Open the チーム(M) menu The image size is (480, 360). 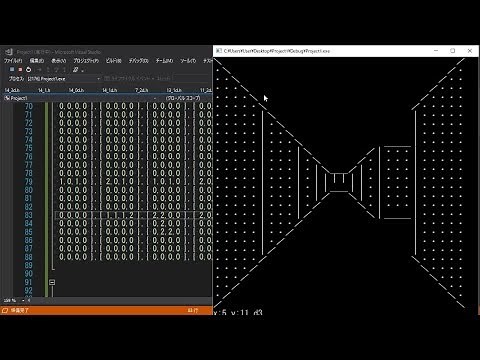click(x=164, y=61)
